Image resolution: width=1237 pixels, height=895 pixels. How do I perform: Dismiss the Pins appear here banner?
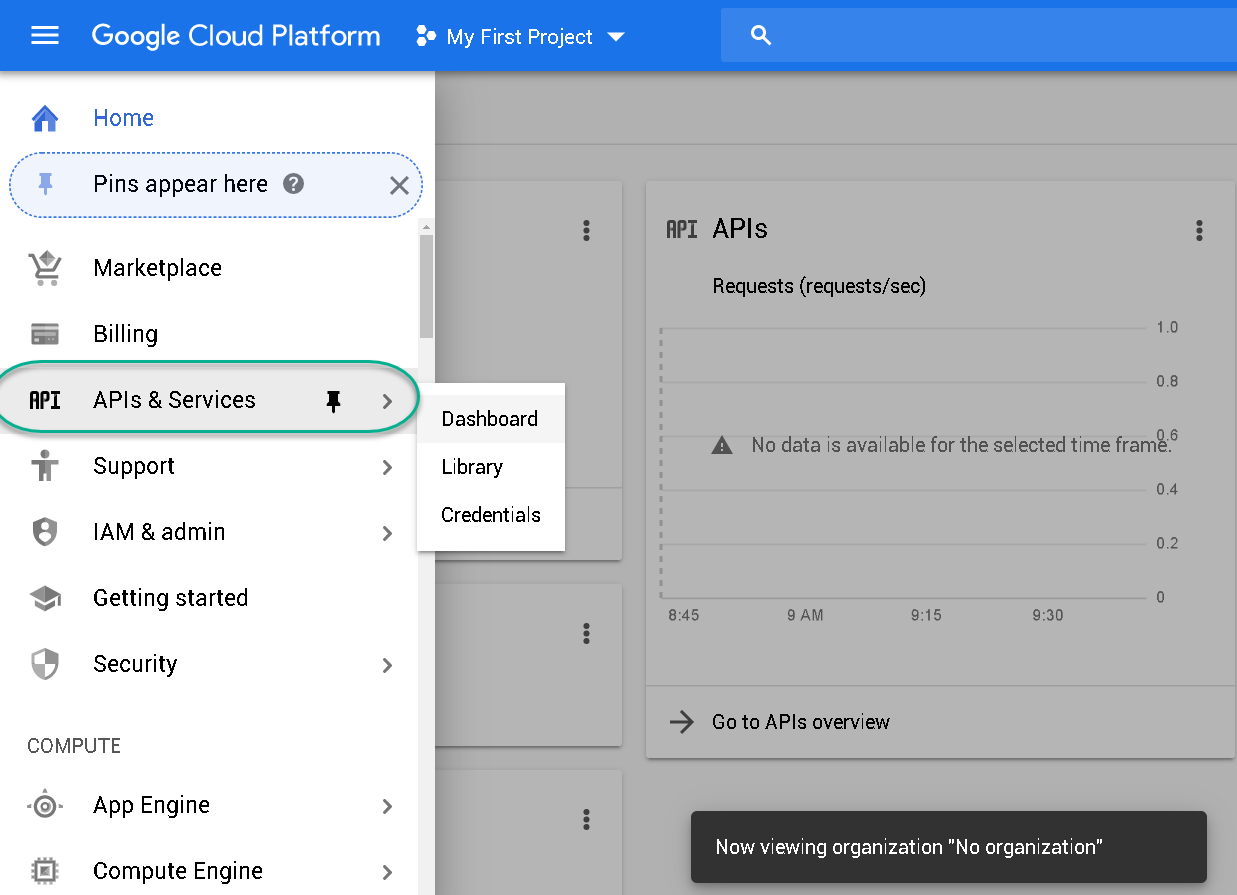pos(399,185)
